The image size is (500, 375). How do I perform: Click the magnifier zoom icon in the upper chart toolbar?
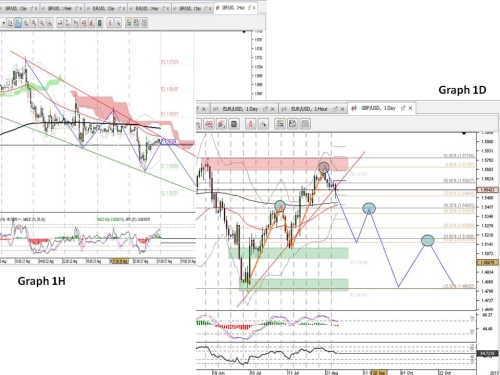(26, 23)
